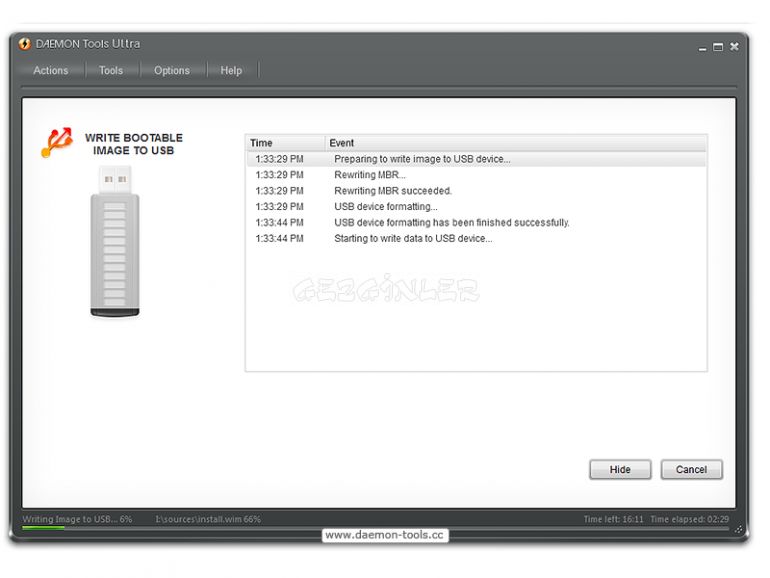Select the 'USB device formatting...' log row
The width and height of the screenshot is (770, 578).
476,206
